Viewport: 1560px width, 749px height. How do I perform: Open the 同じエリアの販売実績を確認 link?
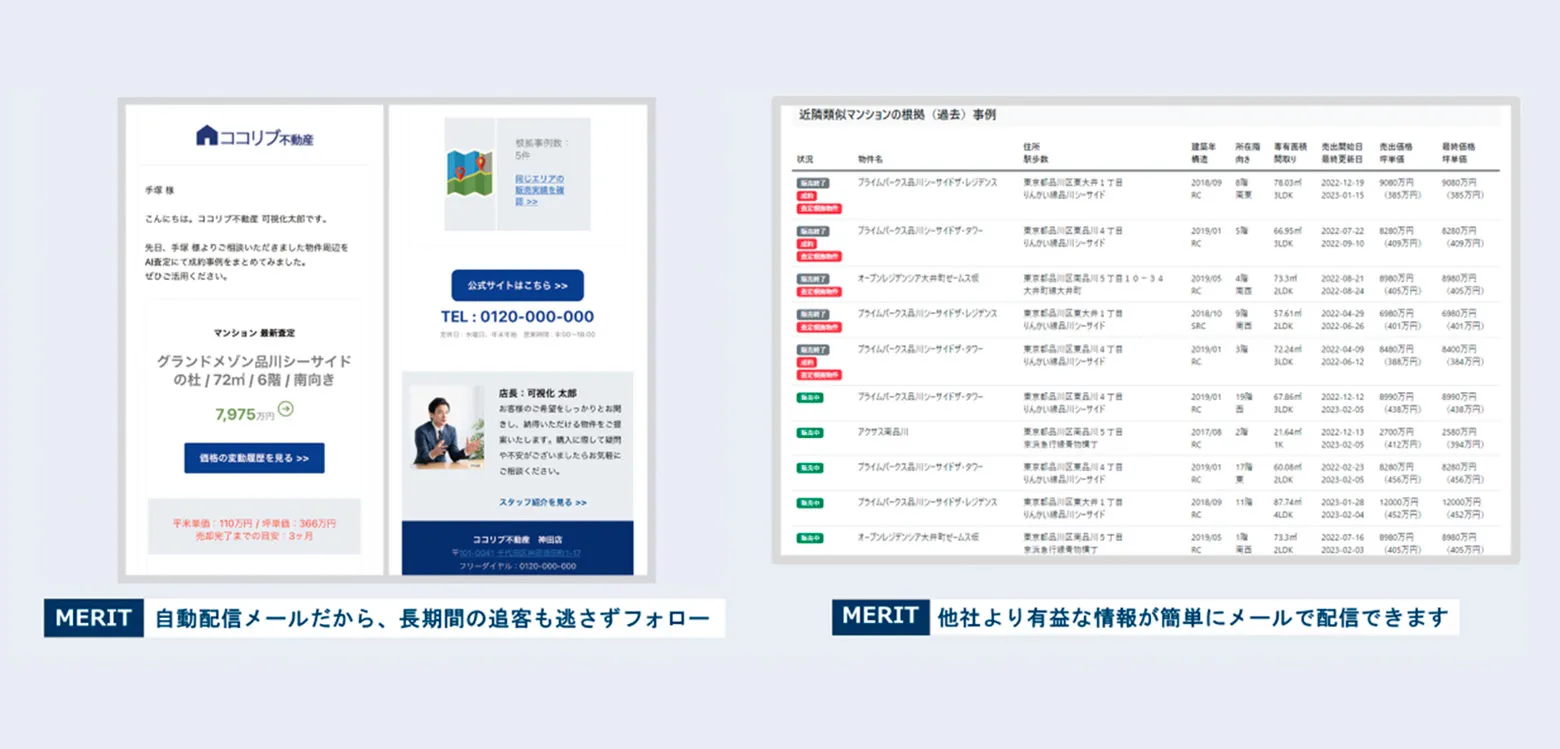pos(540,189)
